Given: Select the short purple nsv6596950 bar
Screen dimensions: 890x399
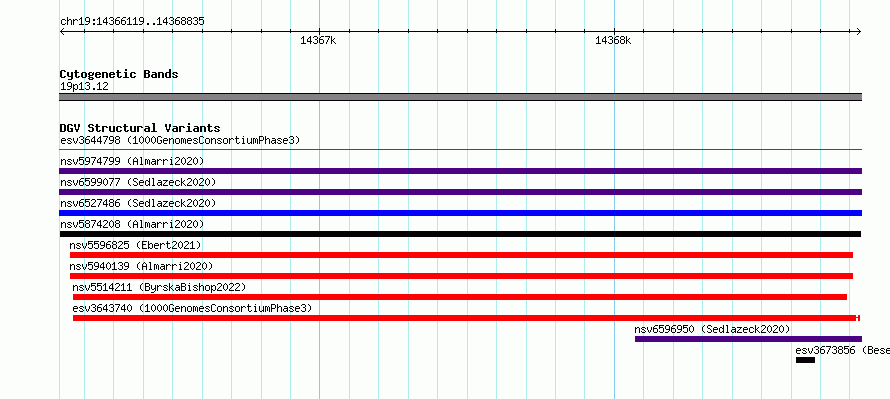Looking at the screenshot, I should pyautogui.click(x=748, y=339).
